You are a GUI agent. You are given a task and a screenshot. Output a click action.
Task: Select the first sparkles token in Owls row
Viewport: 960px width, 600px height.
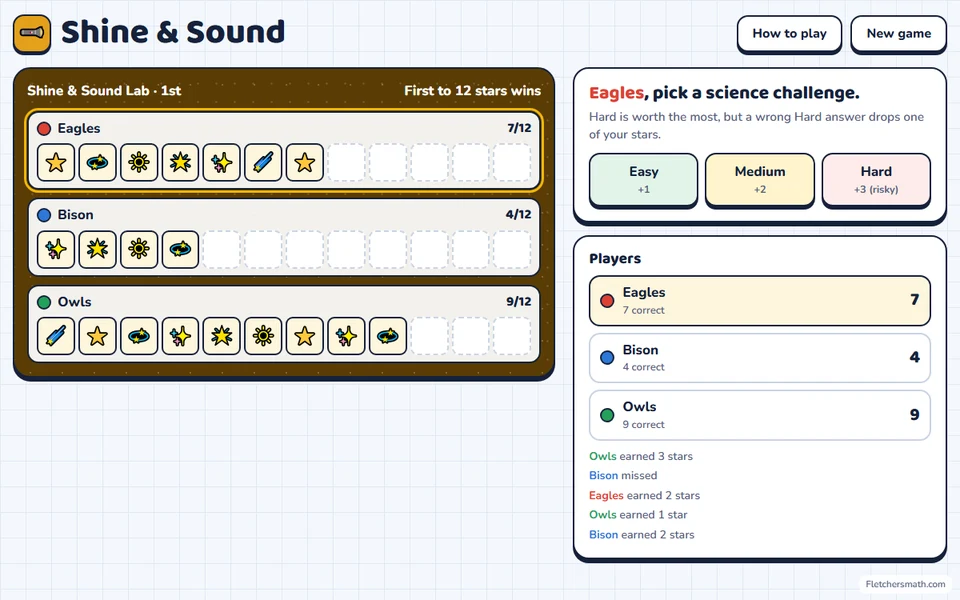tap(180, 336)
